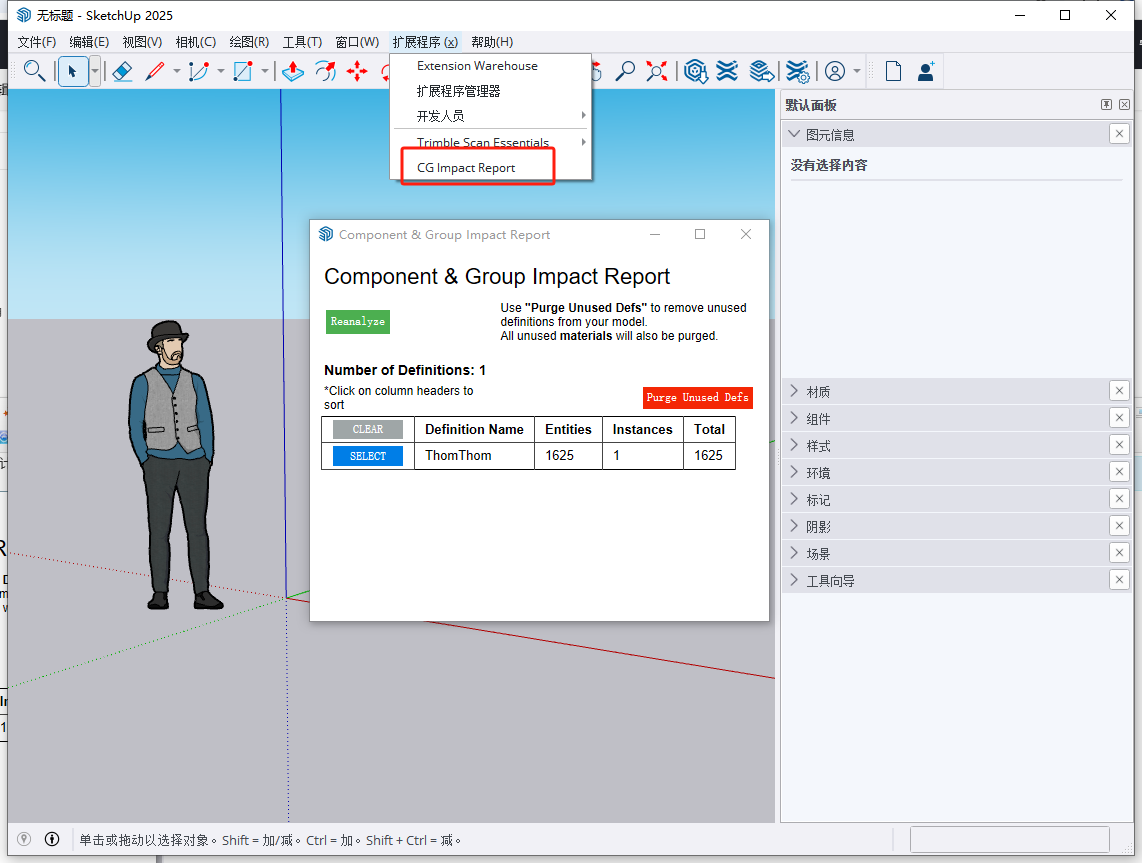Image resolution: width=1142 pixels, height=863 pixels.
Task: Click the new blank document icon
Action: pyautogui.click(x=893, y=71)
